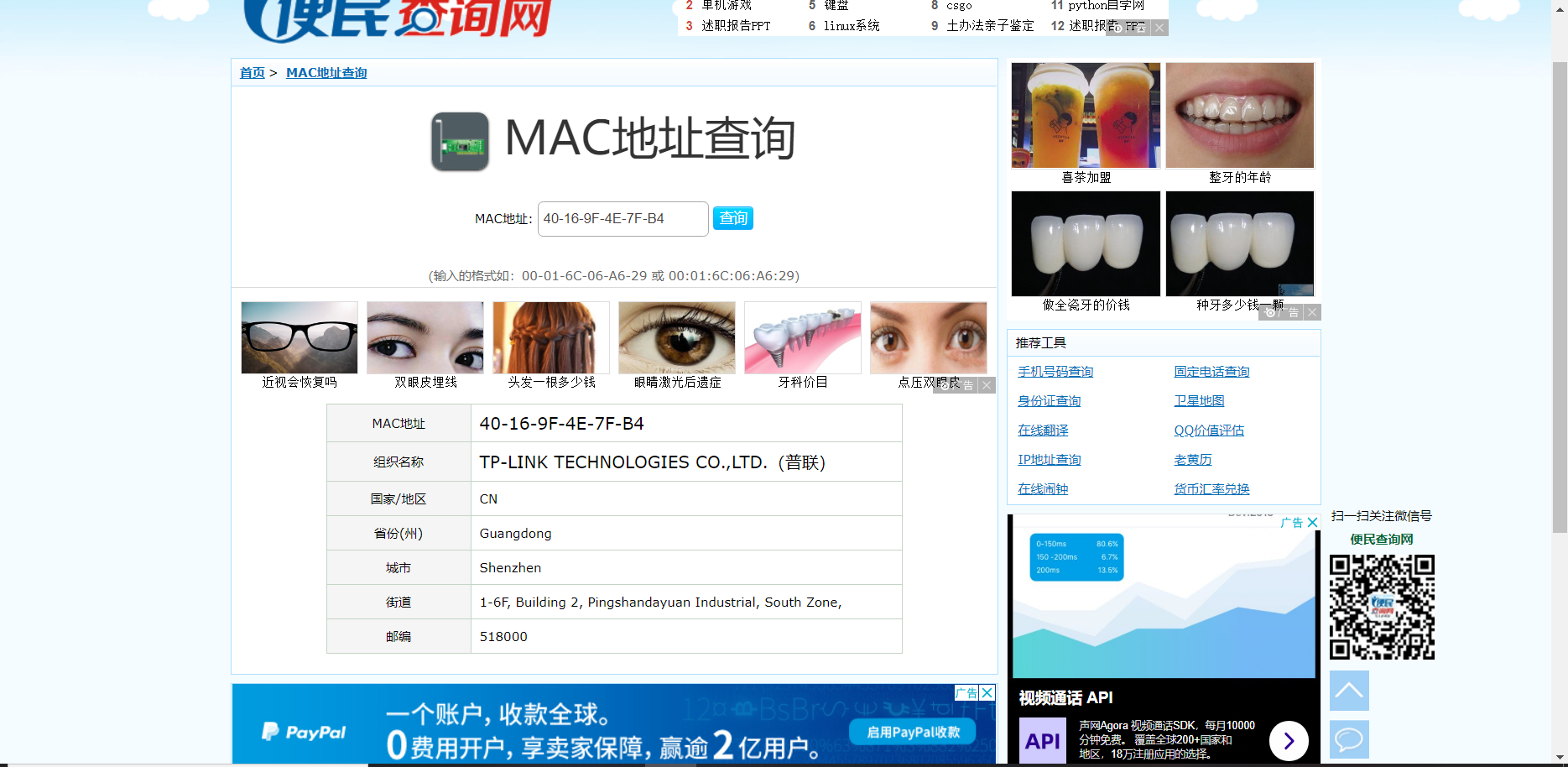Open 固定电话查询 tool link
The image size is (1568, 767).
(1211, 372)
